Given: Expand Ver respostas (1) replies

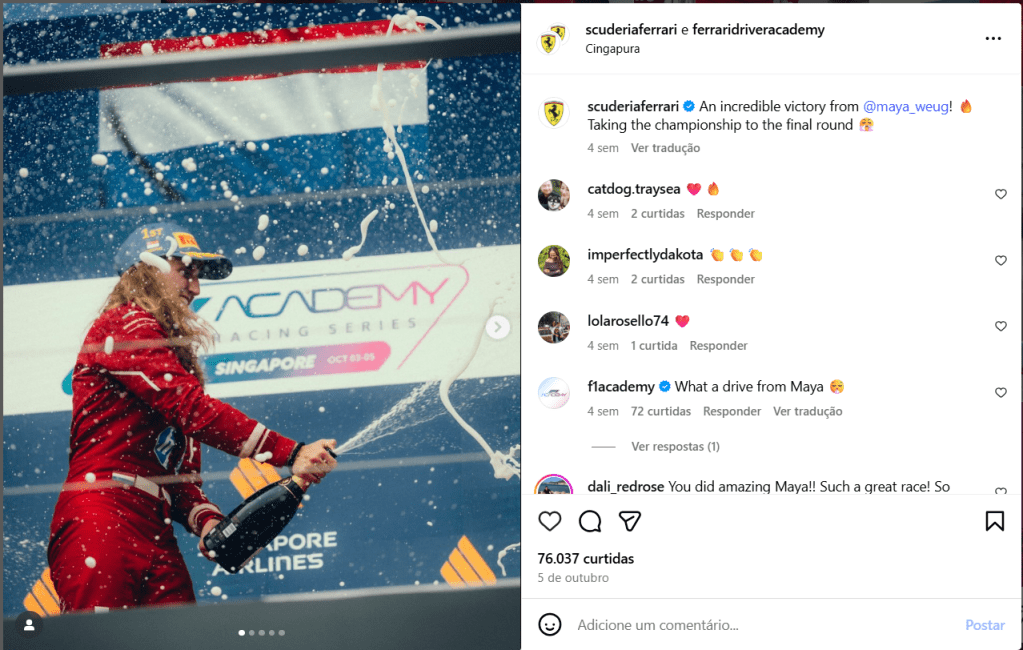Looking at the screenshot, I should (x=675, y=446).
